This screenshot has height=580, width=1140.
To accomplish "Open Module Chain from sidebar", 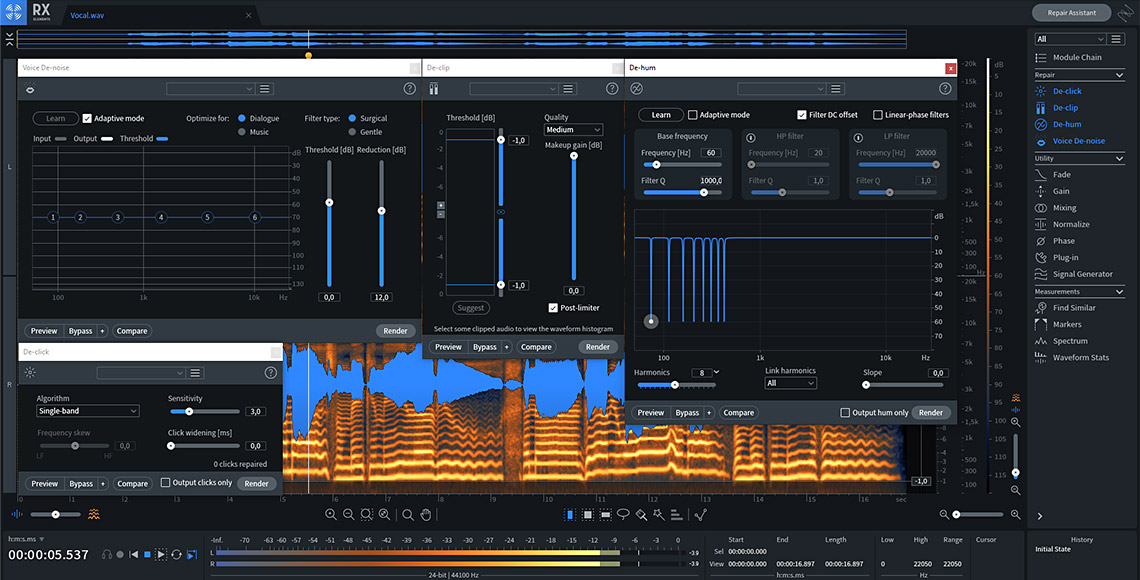I will tap(1077, 57).
